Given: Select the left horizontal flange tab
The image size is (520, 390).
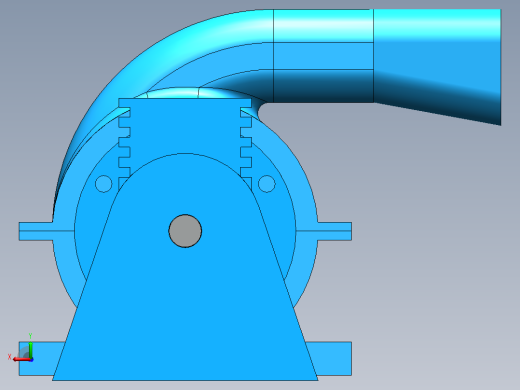Looking at the screenshot, I should (x=36, y=231).
